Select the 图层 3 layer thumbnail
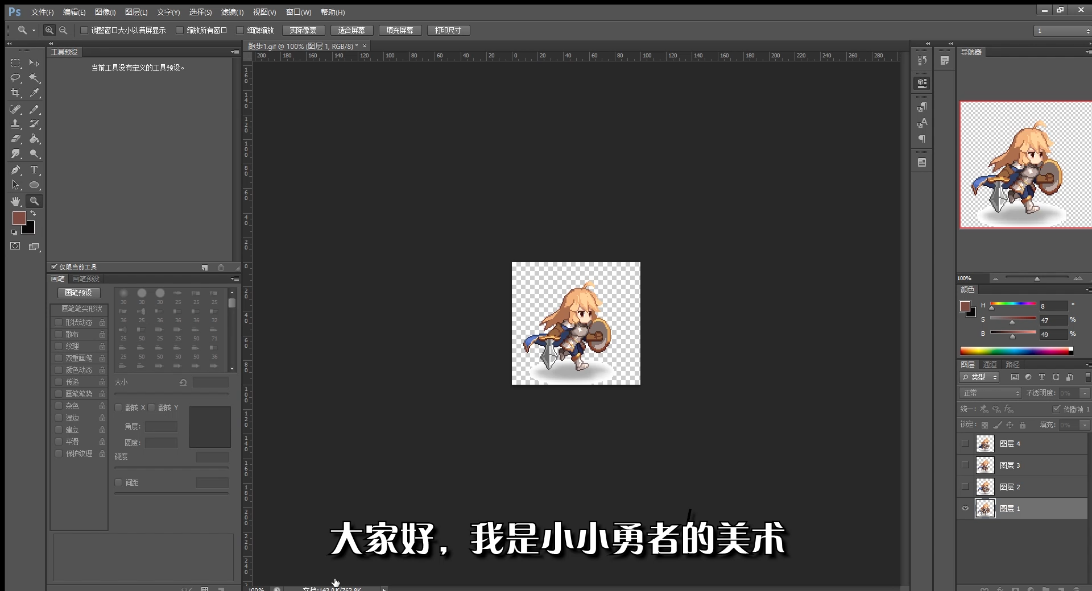Screen dimensions: 1092x591 click(x=985, y=465)
